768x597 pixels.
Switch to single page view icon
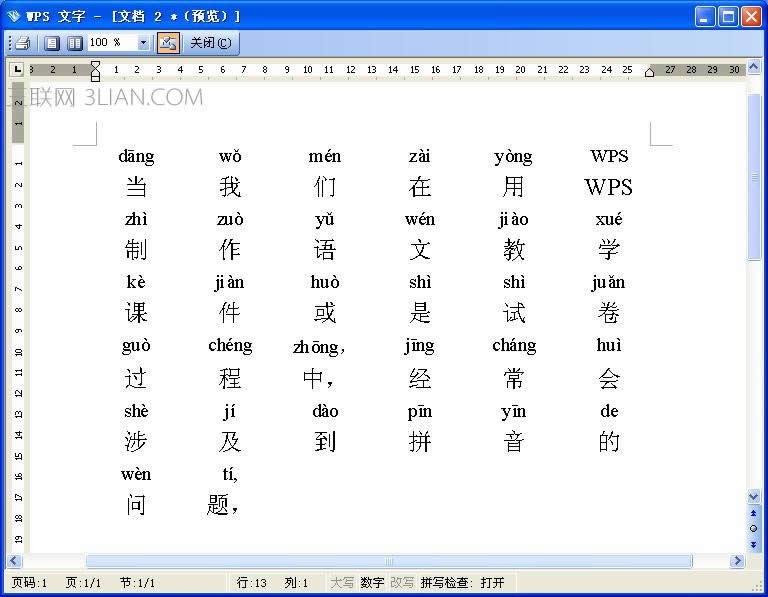tap(51, 43)
